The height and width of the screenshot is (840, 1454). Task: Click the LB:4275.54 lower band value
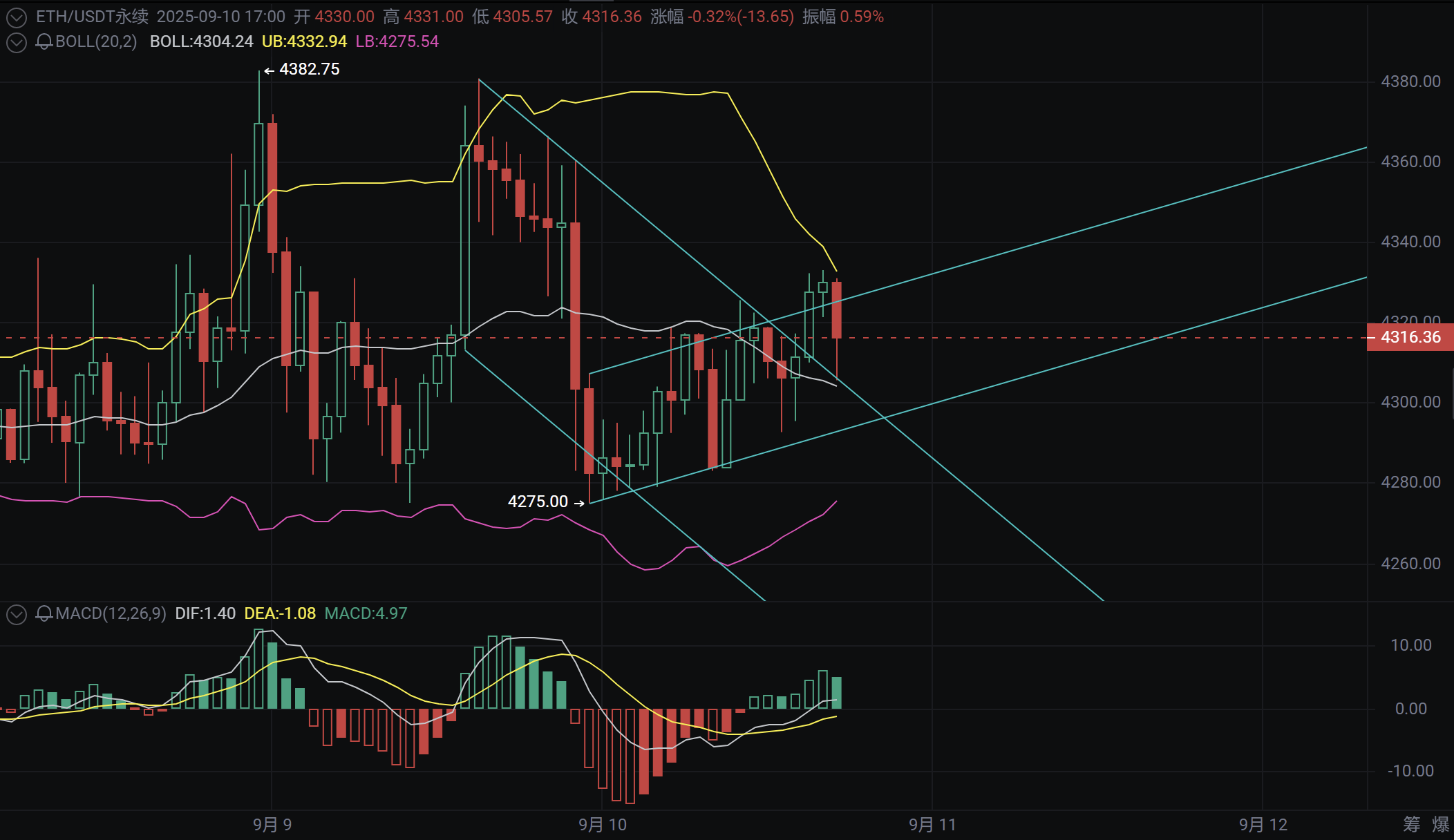coord(397,41)
